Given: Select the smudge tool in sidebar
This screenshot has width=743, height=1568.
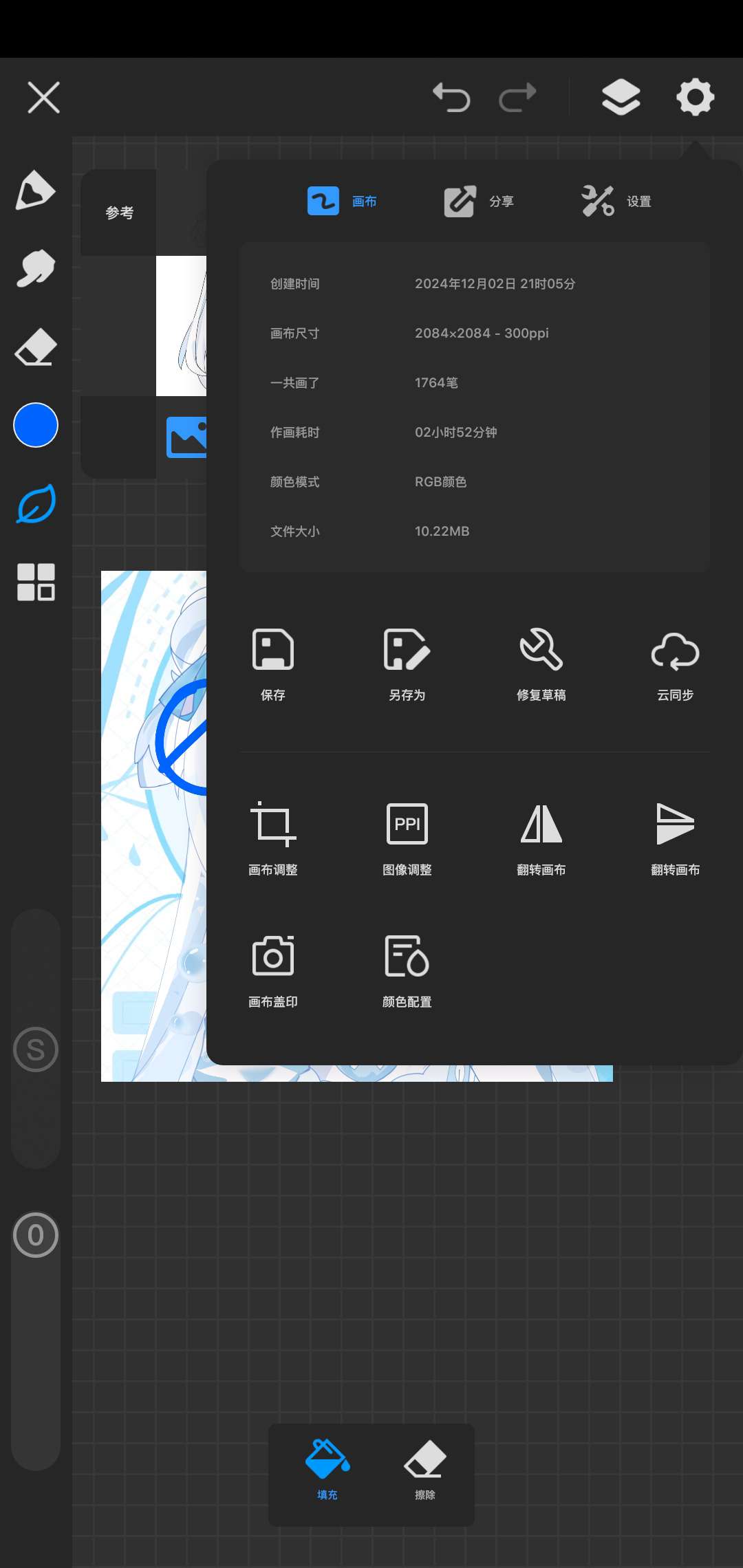Looking at the screenshot, I should (35, 268).
